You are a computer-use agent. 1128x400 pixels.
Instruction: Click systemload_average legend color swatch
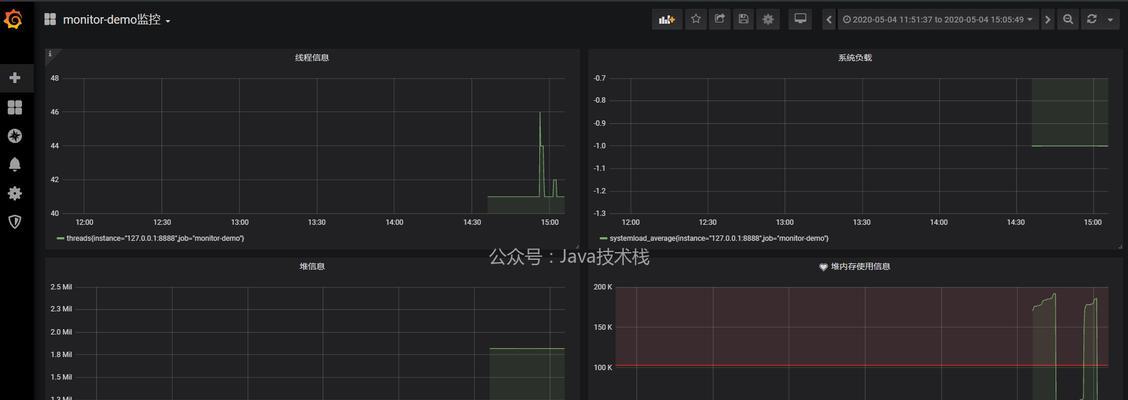[603, 238]
